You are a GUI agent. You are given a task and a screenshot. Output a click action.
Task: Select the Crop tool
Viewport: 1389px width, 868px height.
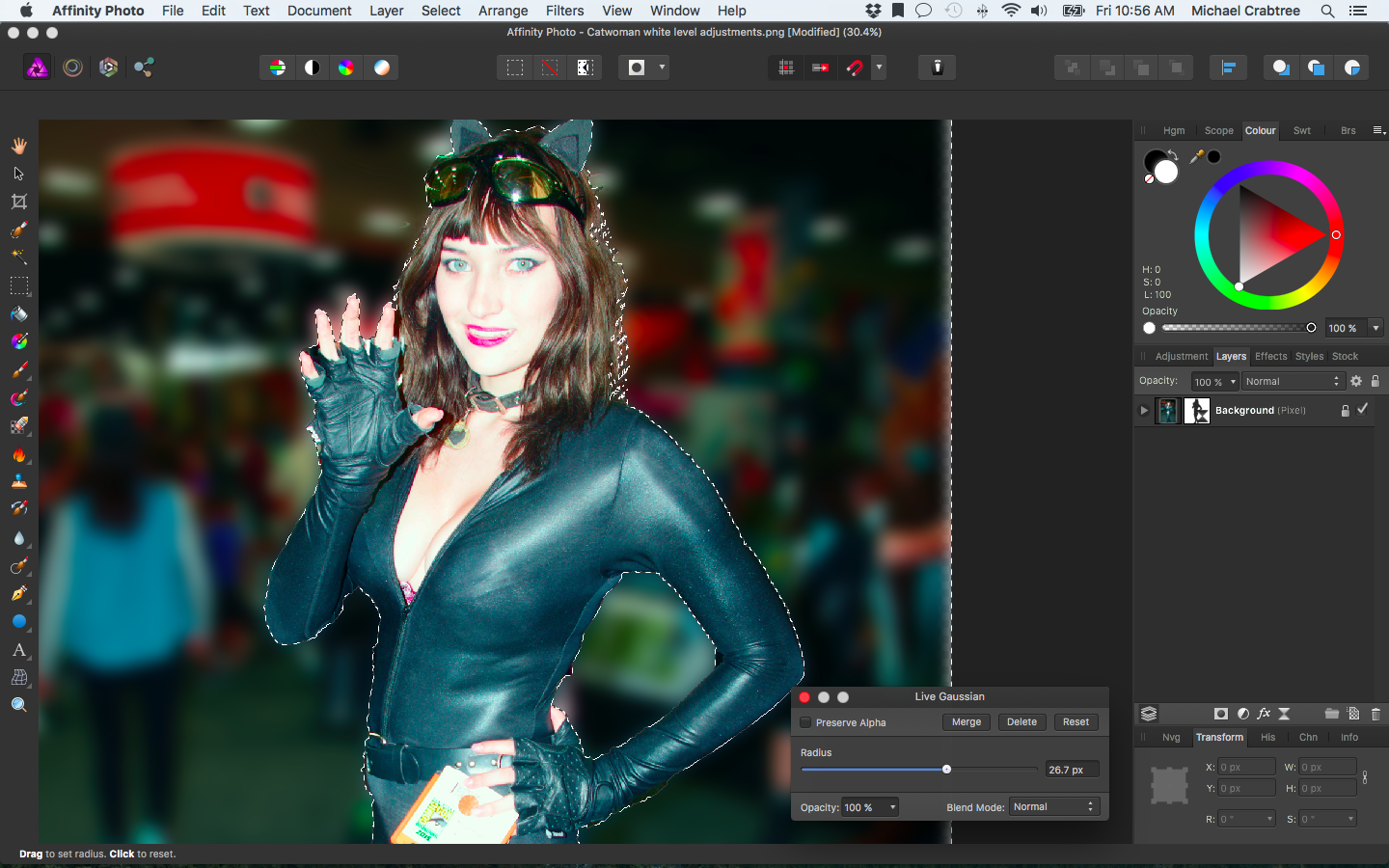pyautogui.click(x=19, y=202)
